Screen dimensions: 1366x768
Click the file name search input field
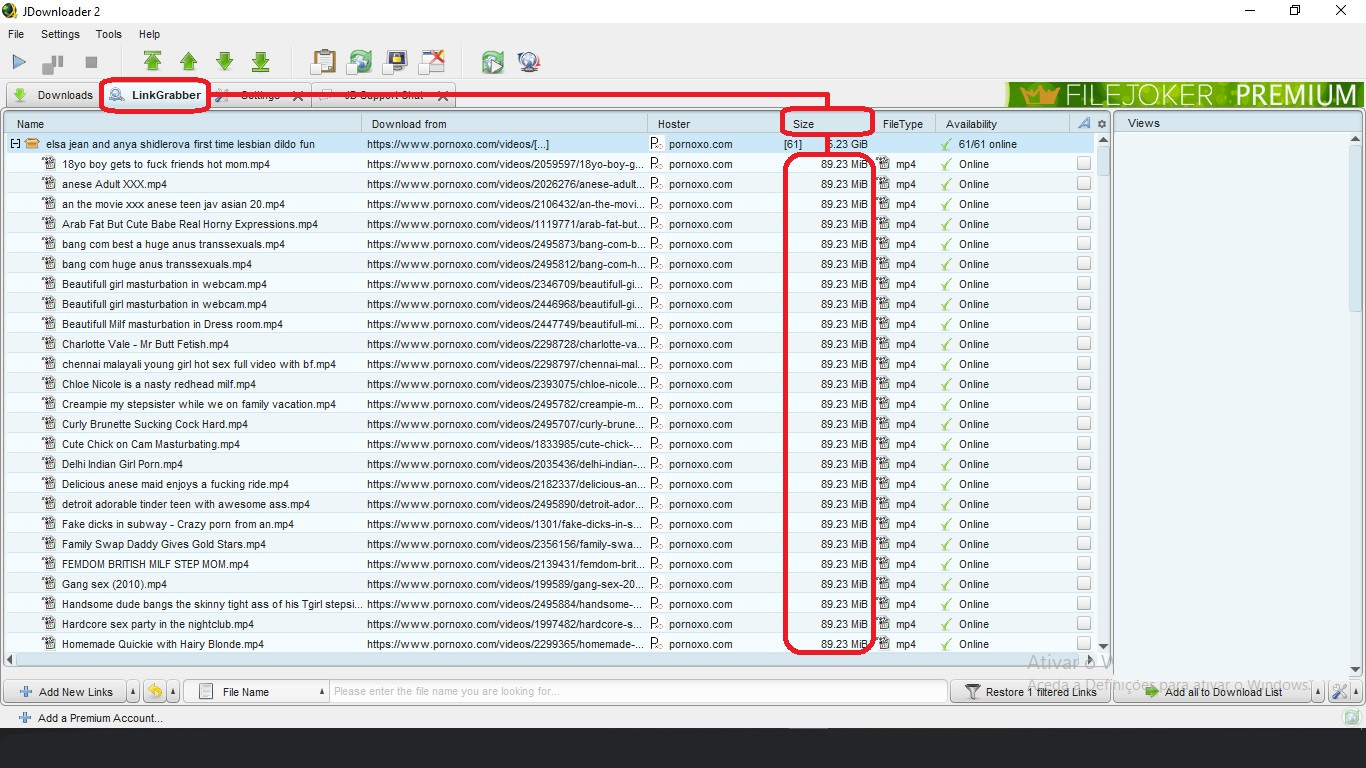[x=638, y=691]
